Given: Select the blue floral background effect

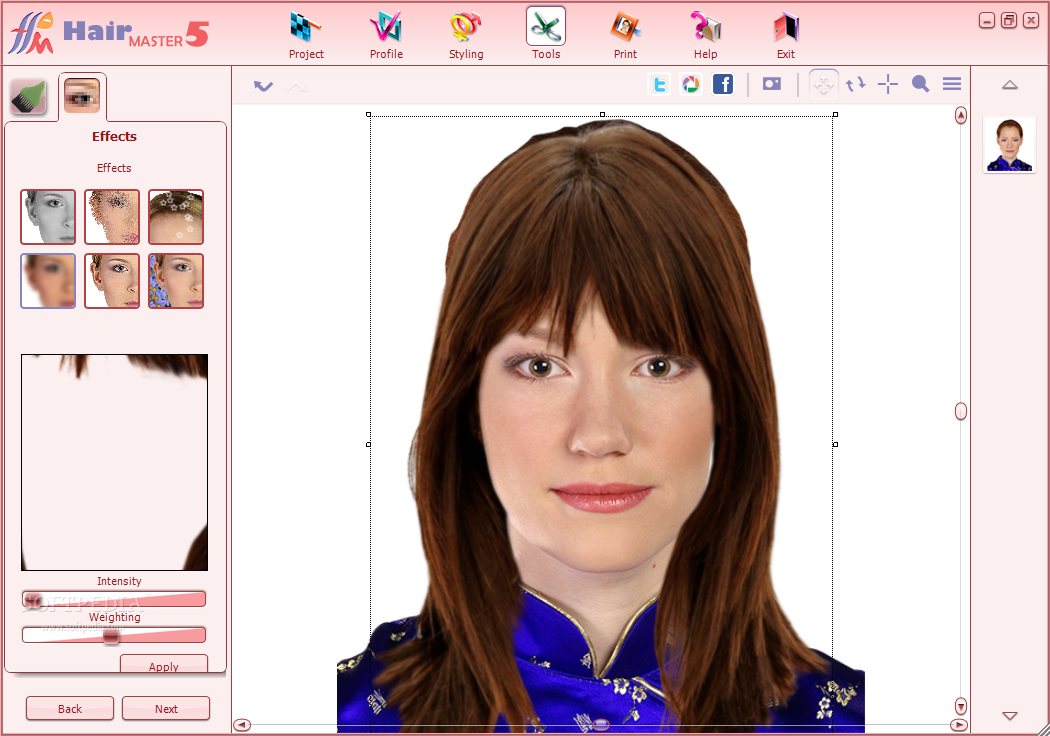Looking at the screenshot, I should (176, 281).
